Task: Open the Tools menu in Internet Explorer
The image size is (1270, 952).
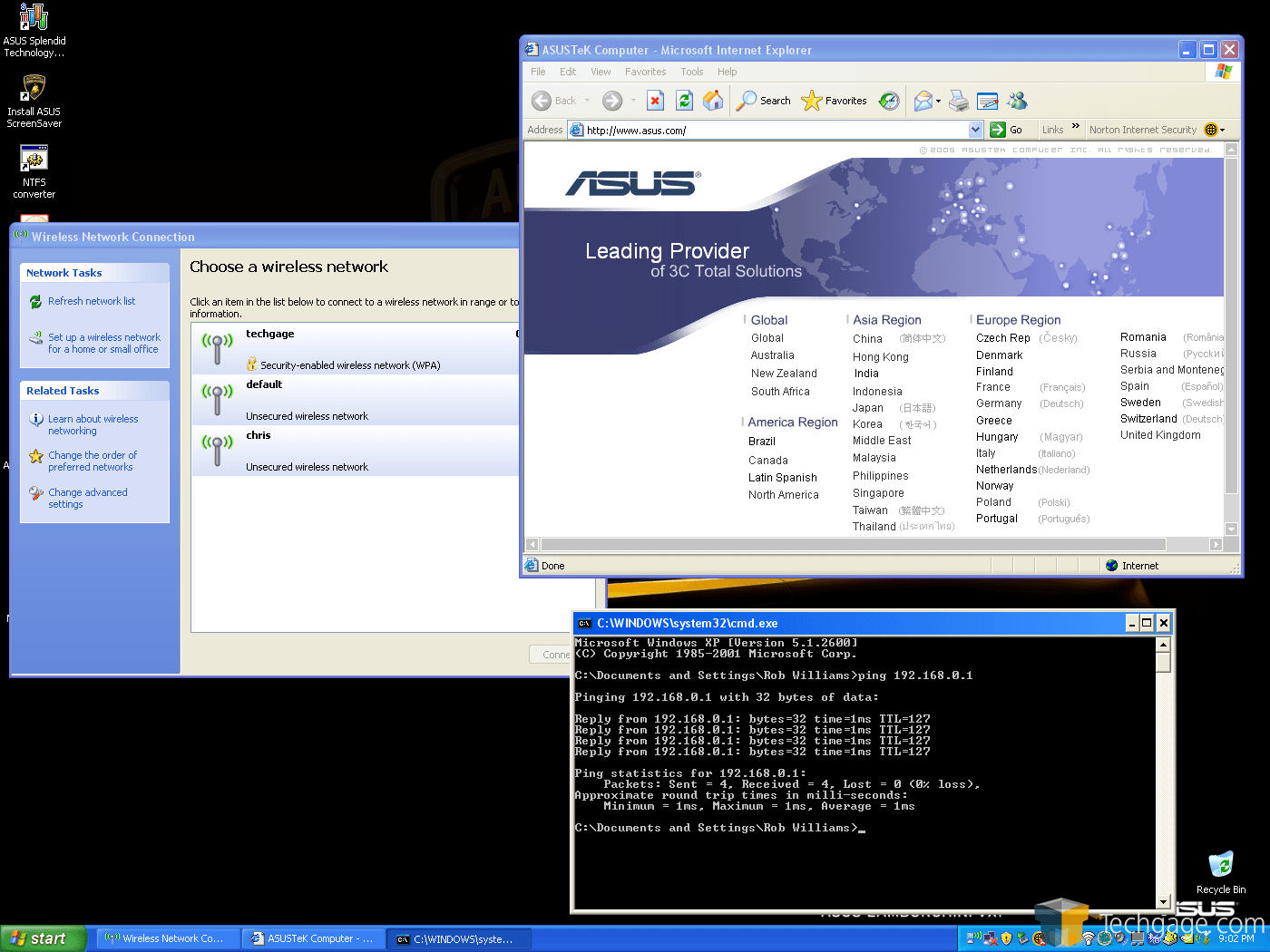Action: [692, 72]
